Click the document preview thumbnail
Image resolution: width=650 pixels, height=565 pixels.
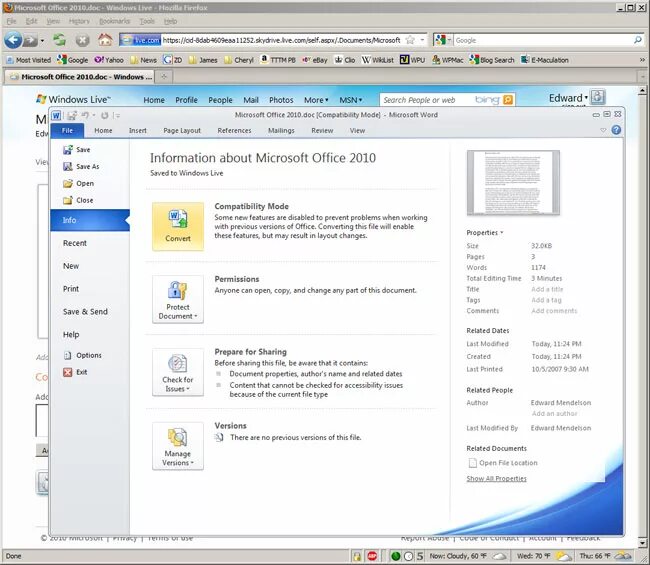click(x=513, y=183)
